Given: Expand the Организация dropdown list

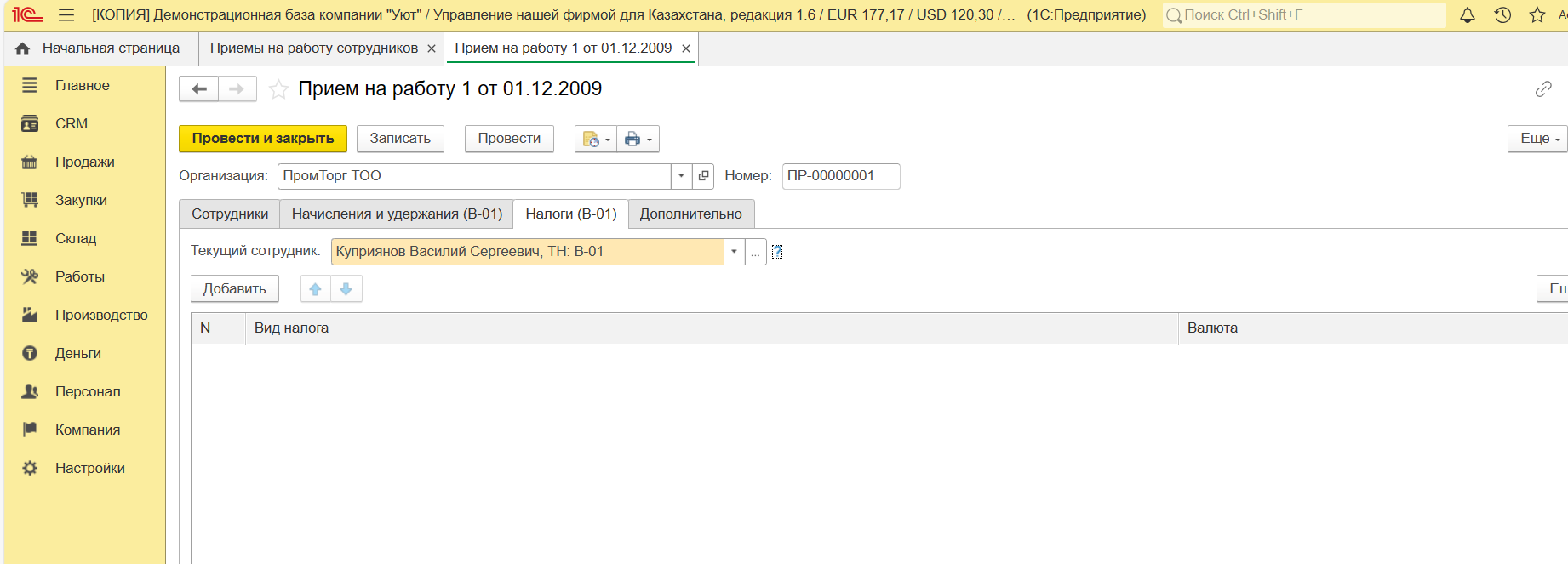Looking at the screenshot, I should [x=681, y=176].
